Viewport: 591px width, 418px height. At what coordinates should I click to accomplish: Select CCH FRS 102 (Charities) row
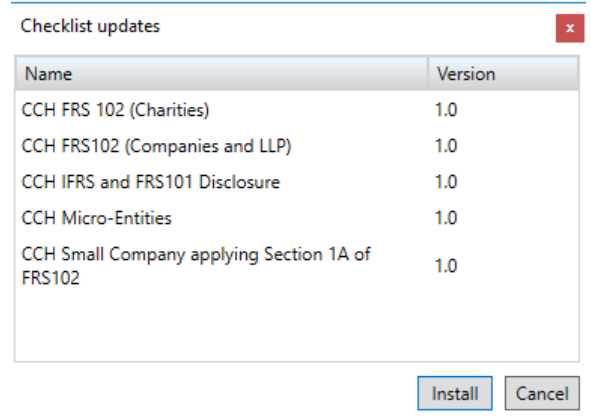coord(297,110)
